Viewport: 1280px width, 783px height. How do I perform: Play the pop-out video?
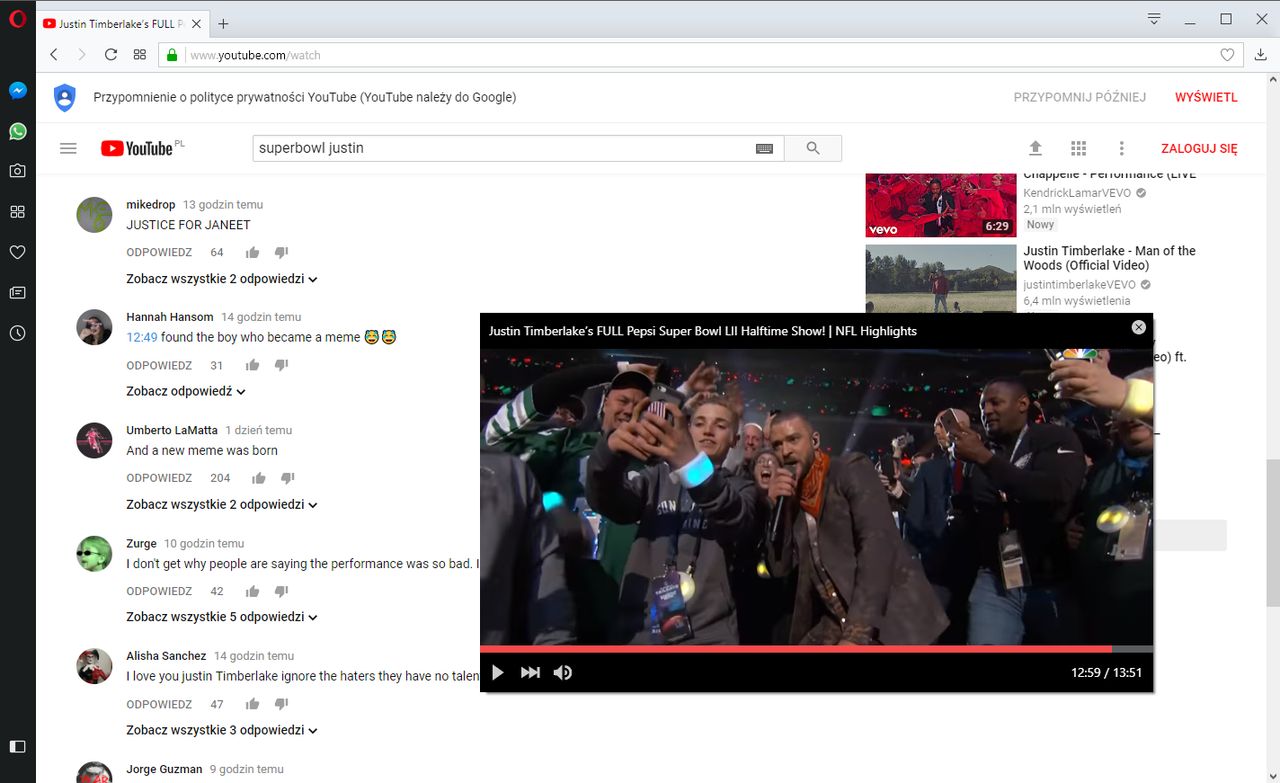(x=497, y=673)
